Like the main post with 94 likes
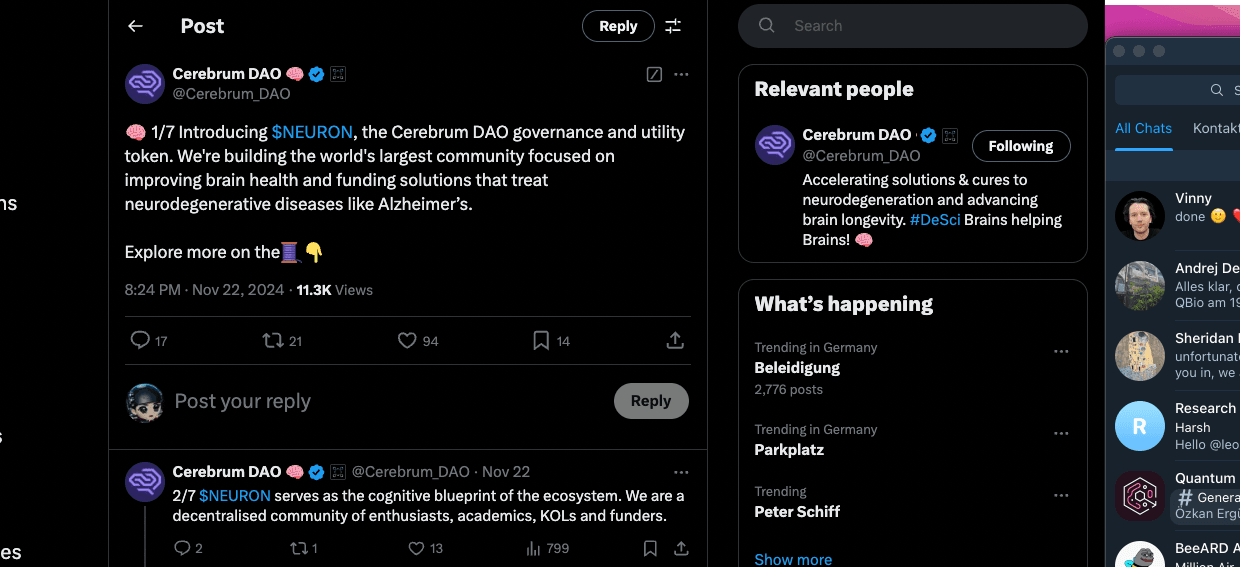 coord(407,341)
